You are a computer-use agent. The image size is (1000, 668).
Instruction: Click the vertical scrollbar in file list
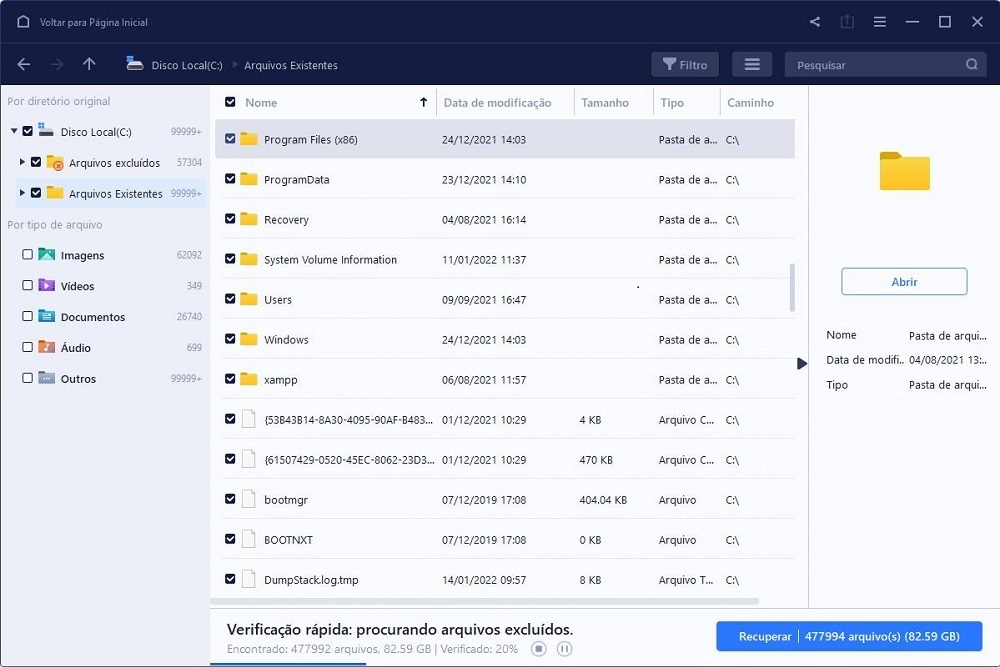[x=791, y=287]
